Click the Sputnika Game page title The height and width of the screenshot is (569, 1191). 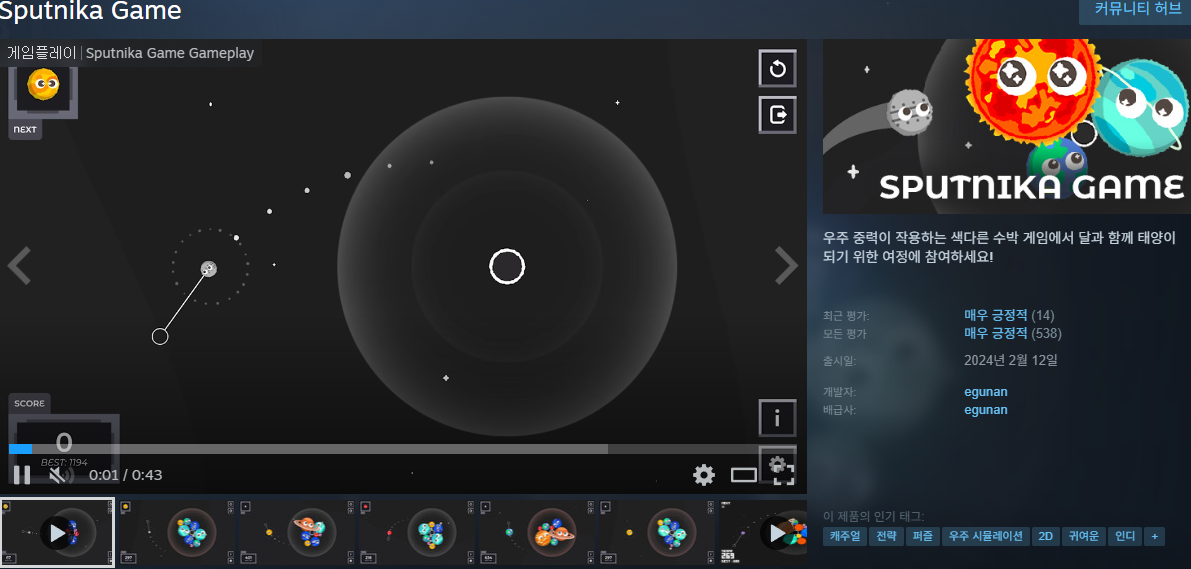tap(90, 11)
